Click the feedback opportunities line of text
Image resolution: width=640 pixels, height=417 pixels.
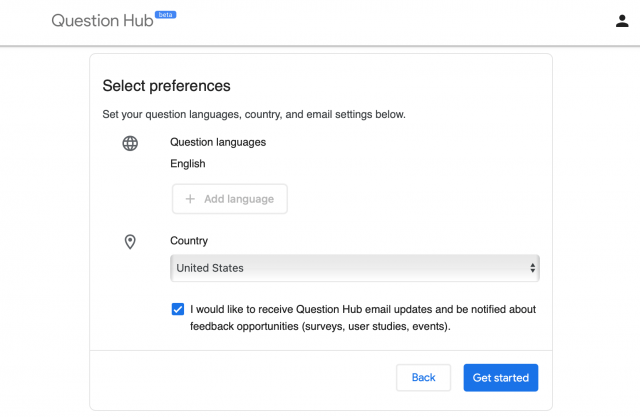tap(320, 326)
